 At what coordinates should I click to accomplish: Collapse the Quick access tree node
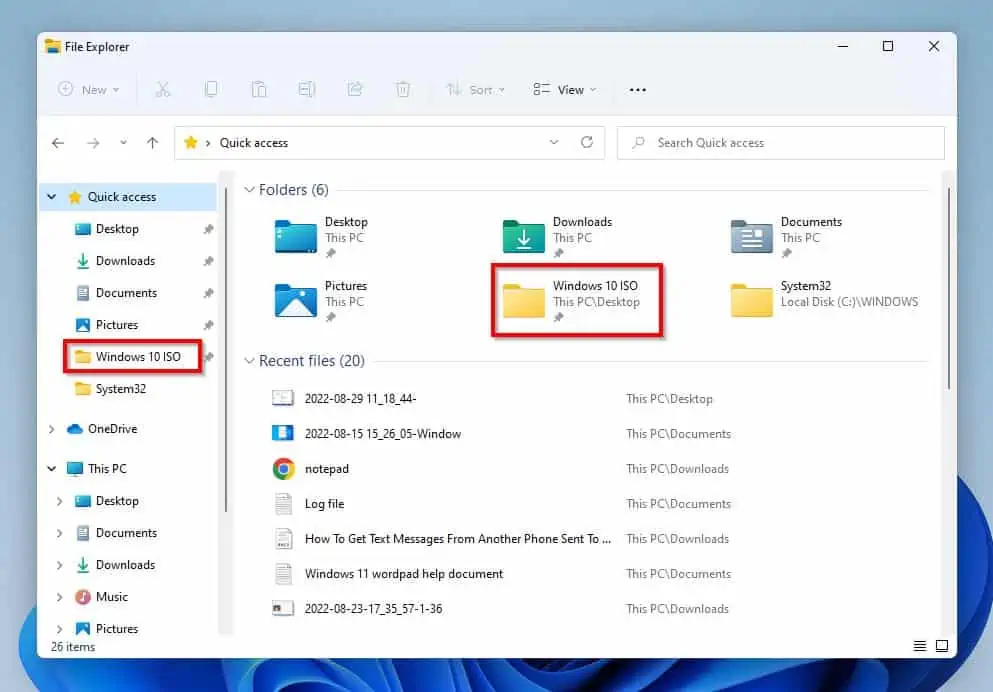click(x=52, y=197)
